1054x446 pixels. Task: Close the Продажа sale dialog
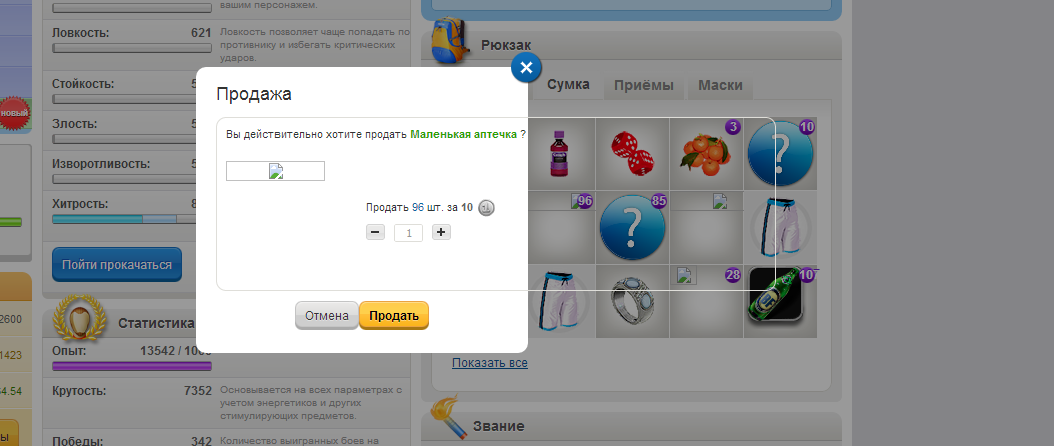click(526, 68)
